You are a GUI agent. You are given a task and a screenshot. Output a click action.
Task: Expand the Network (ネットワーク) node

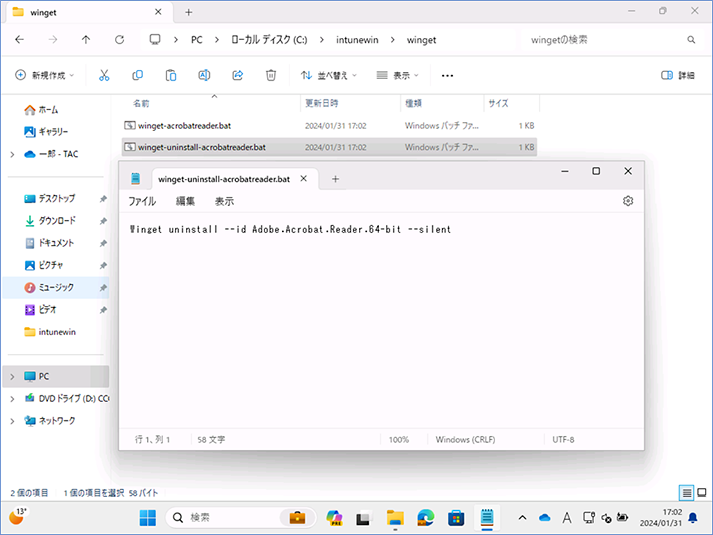coord(12,421)
